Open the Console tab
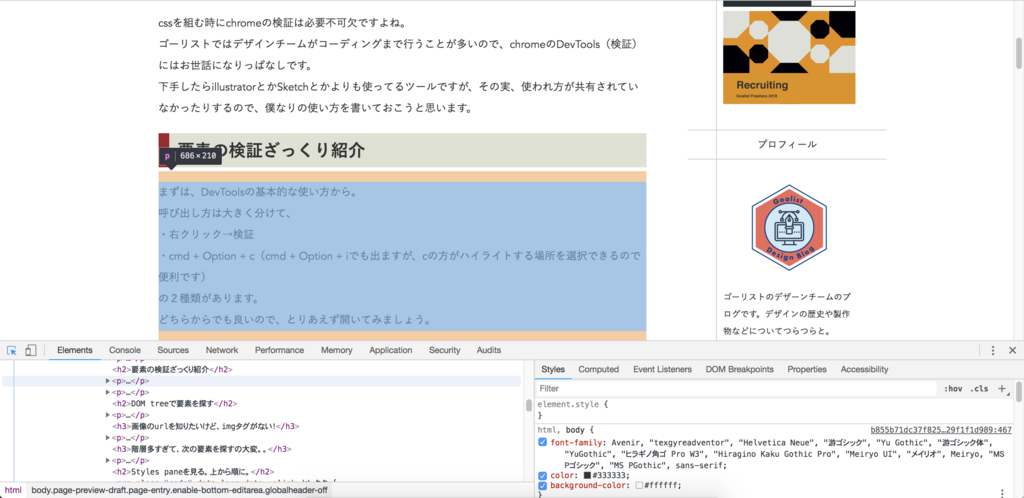 (125, 350)
